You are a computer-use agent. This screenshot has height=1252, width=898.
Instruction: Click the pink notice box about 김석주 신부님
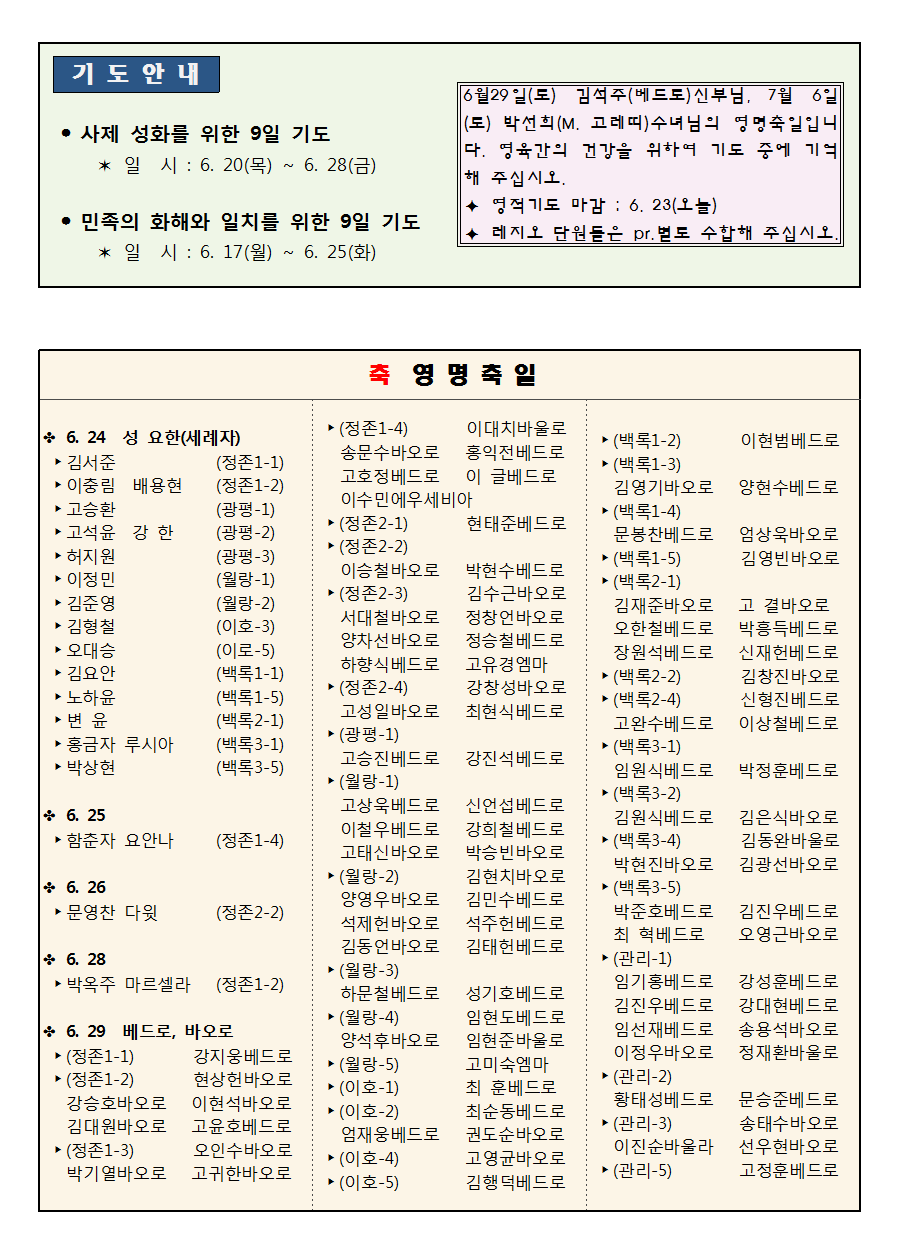click(650, 164)
